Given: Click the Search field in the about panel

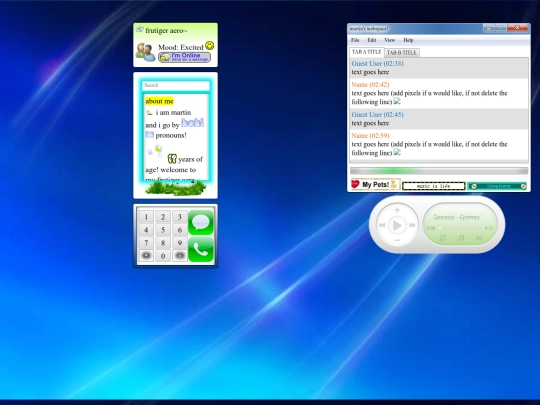Looking at the screenshot, I should tap(176, 85).
